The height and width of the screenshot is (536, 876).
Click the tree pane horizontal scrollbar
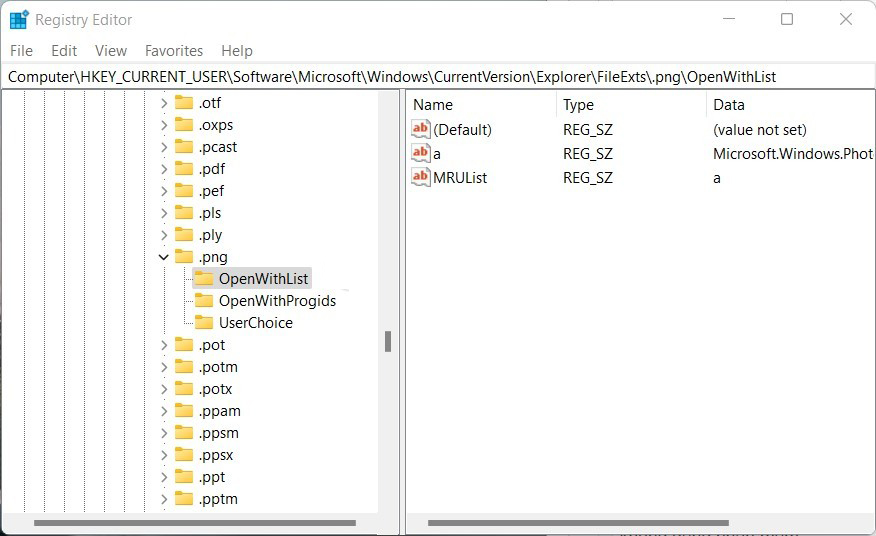pos(194,523)
